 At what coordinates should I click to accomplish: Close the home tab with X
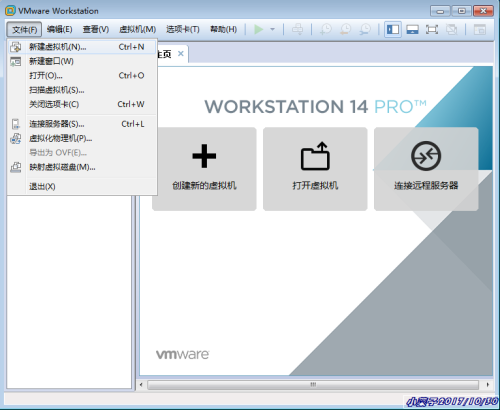180,53
